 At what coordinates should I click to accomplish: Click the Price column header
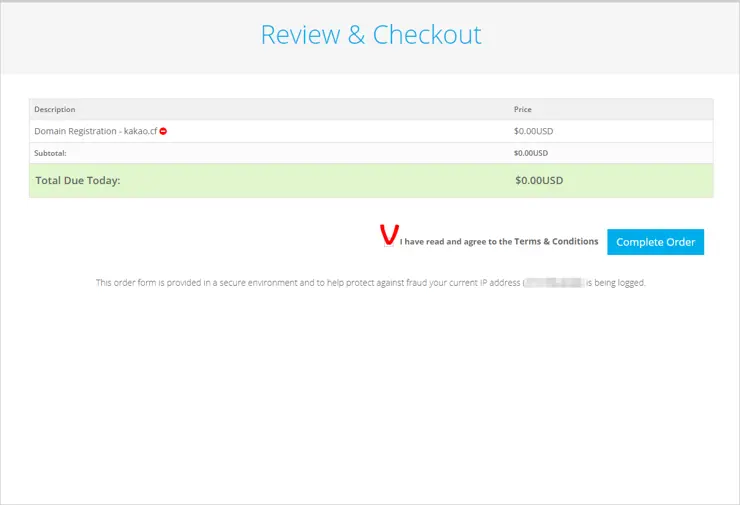tap(524, 109)
